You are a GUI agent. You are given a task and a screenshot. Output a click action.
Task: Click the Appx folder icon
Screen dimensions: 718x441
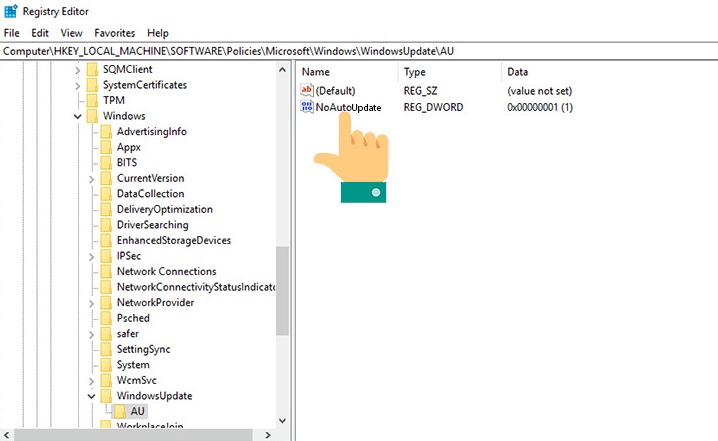click(x=106, y=147)
